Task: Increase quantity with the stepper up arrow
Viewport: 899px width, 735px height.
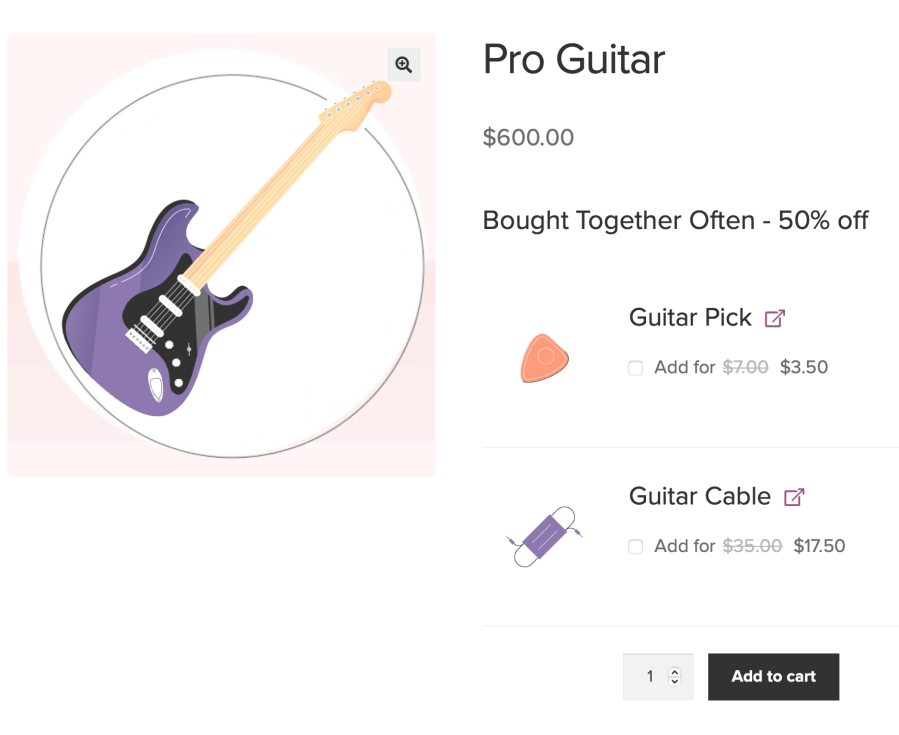Action: click(x=676, y=670)
